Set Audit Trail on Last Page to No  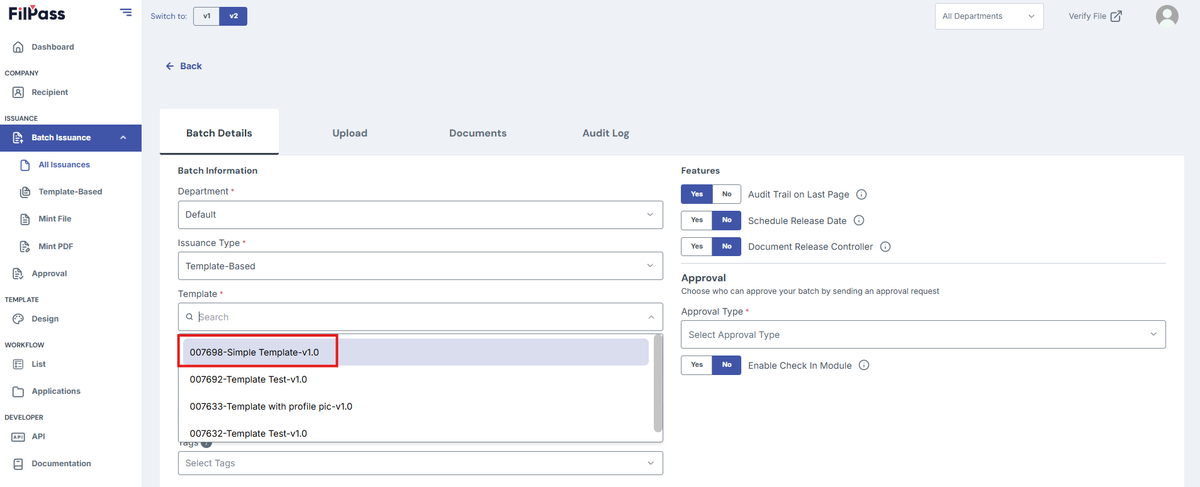coord(726,194)
